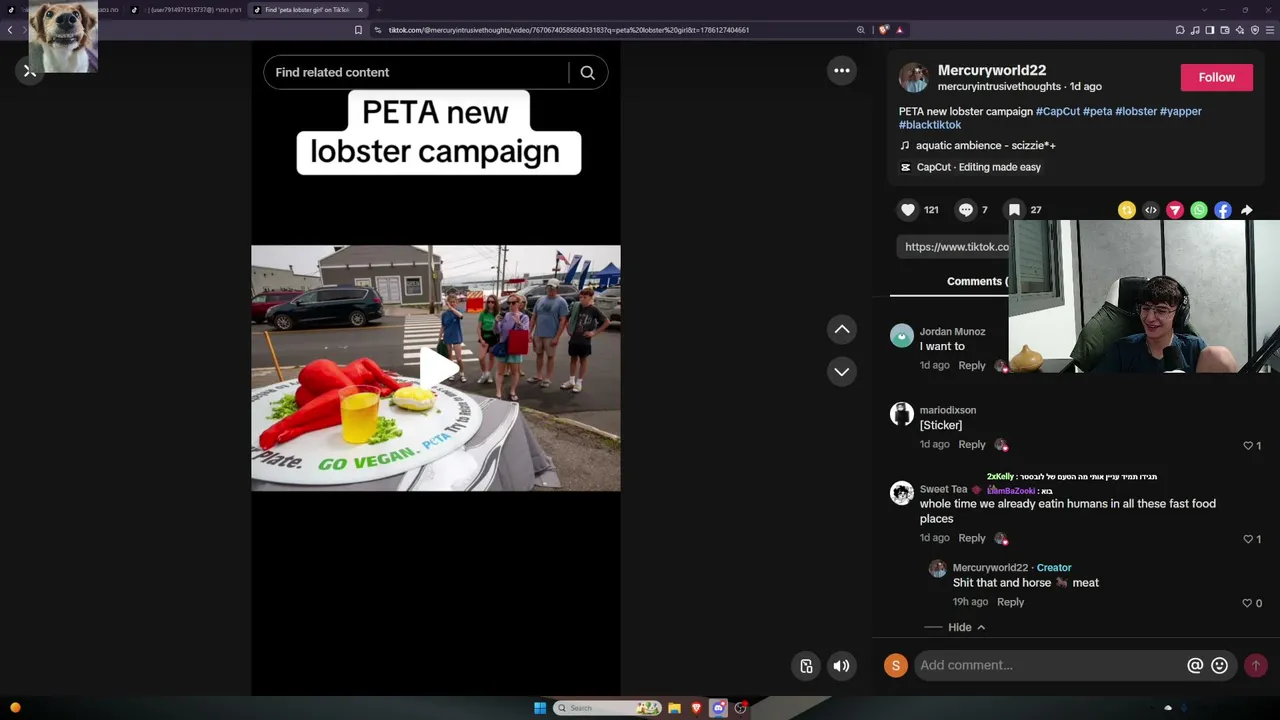Collapse replies with the Hide expander
The height and width of the screenshot is (720, 1280).
(966, 627)
